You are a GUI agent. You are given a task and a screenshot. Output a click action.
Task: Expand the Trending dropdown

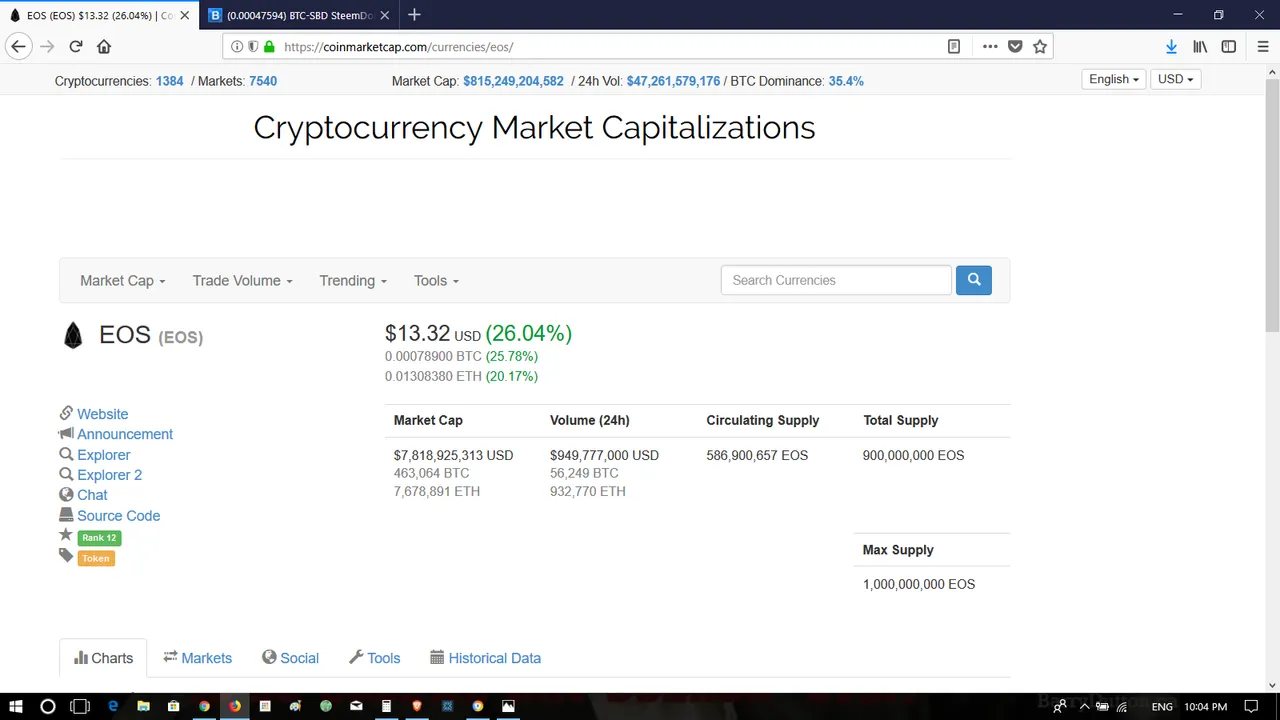tap(353, 281)
